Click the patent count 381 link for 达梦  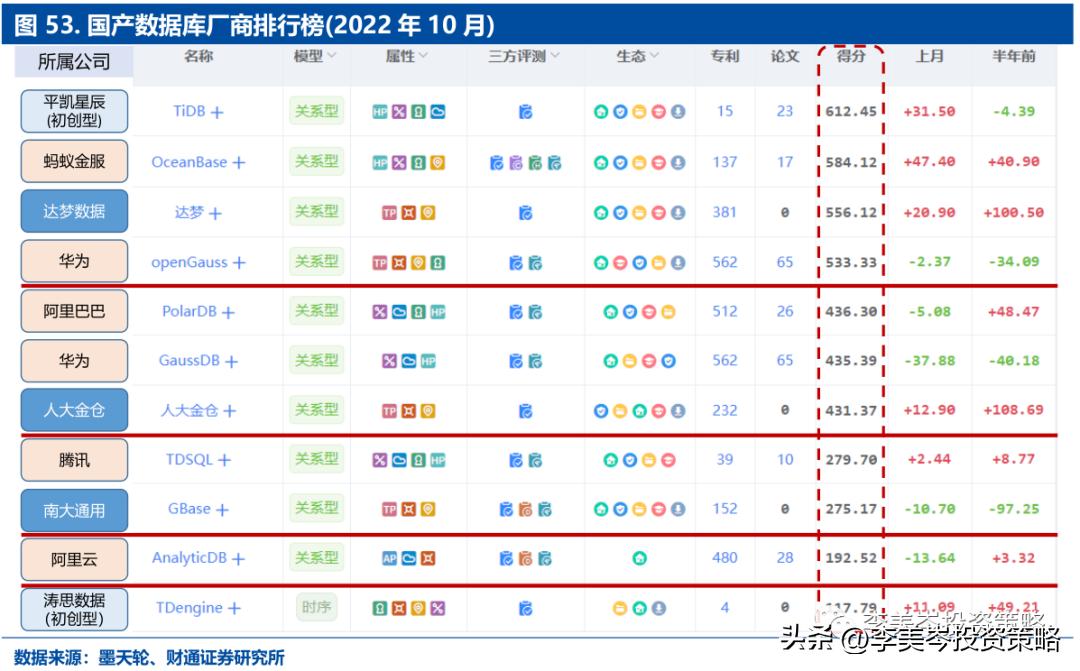(723, 211)
